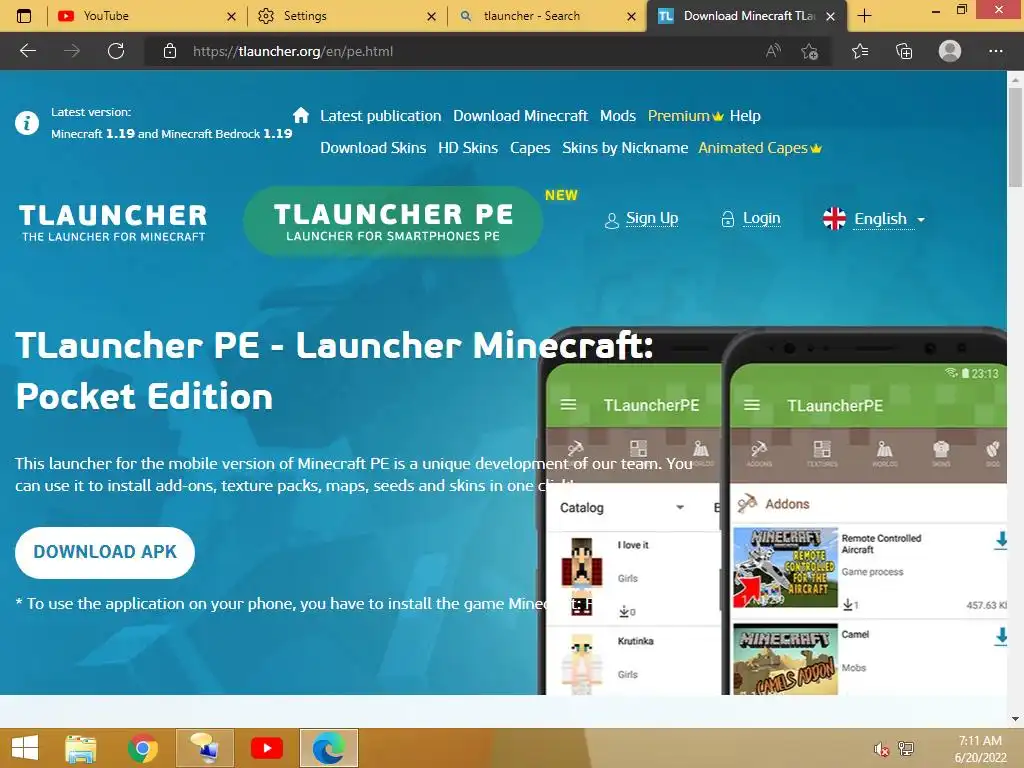Click the Login link

tap(761, 218)
